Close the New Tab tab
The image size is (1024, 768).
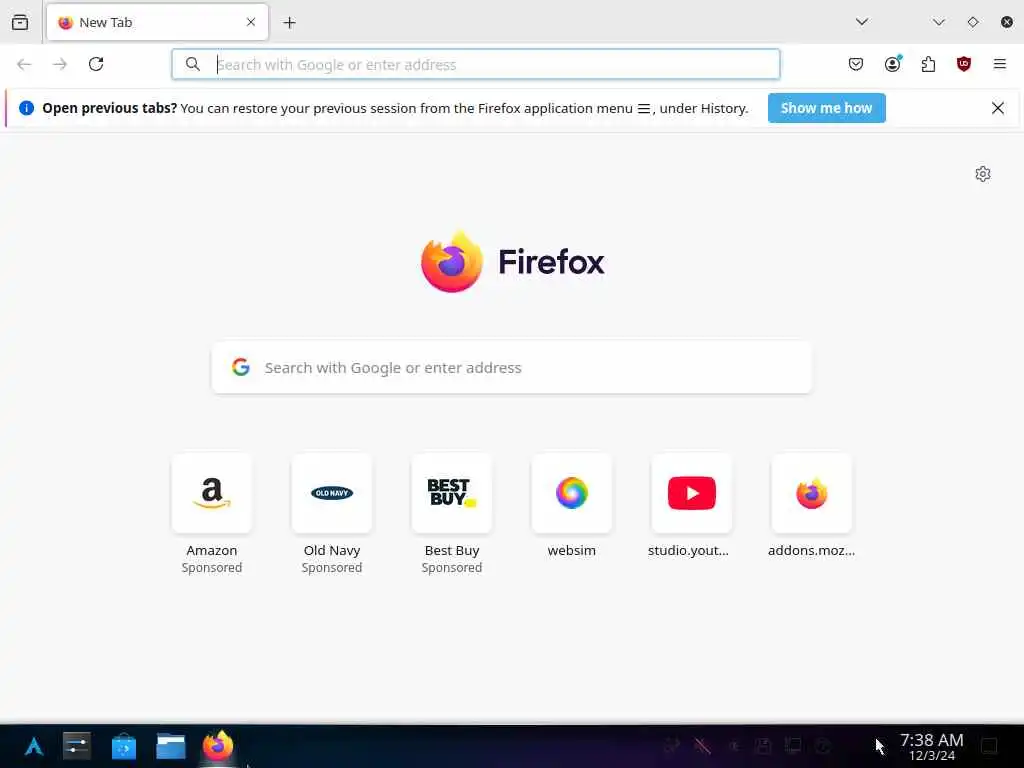(x=251, y=22)
